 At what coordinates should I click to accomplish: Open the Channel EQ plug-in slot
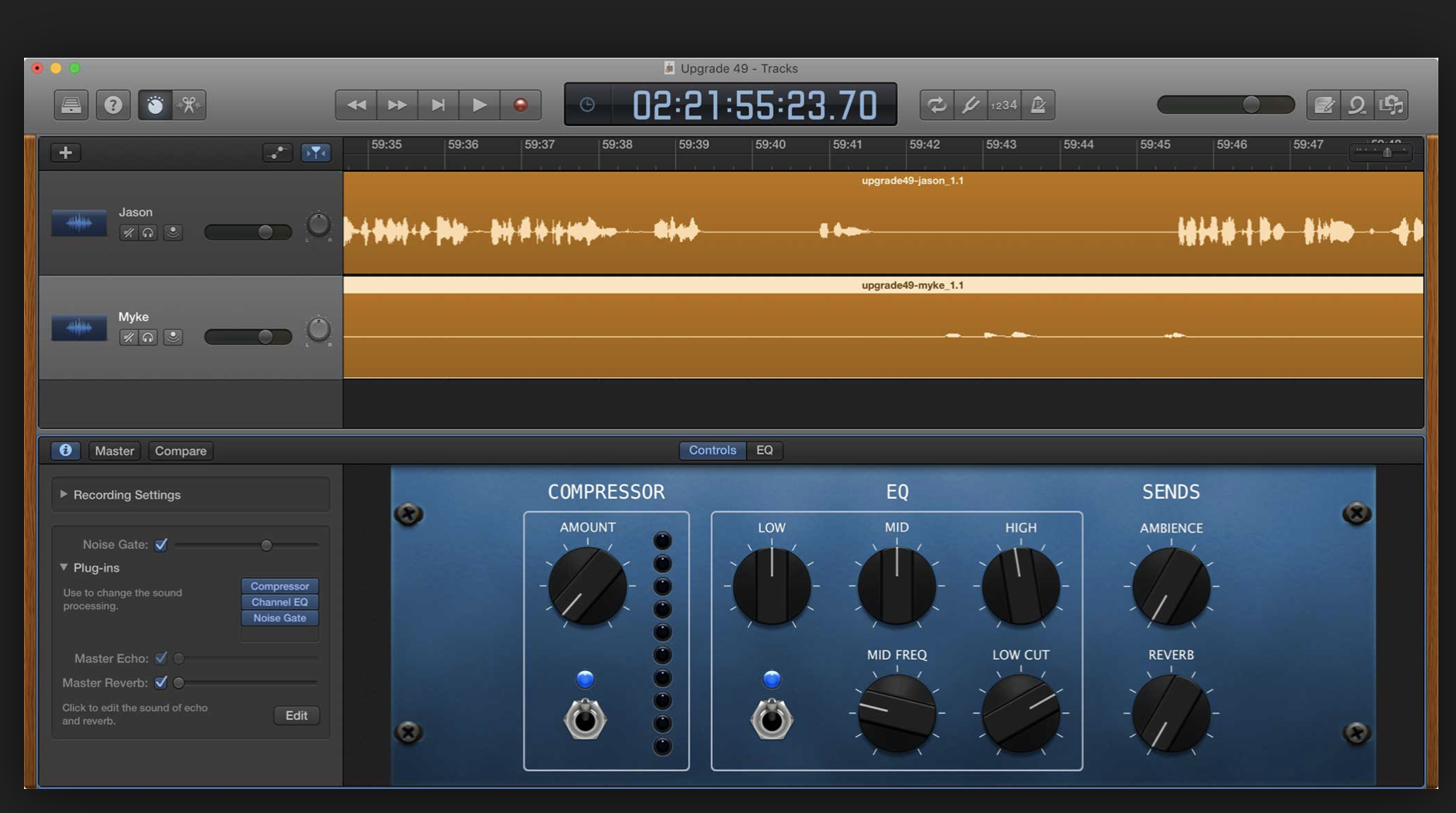pyautogui.click(x=280, y=602)
